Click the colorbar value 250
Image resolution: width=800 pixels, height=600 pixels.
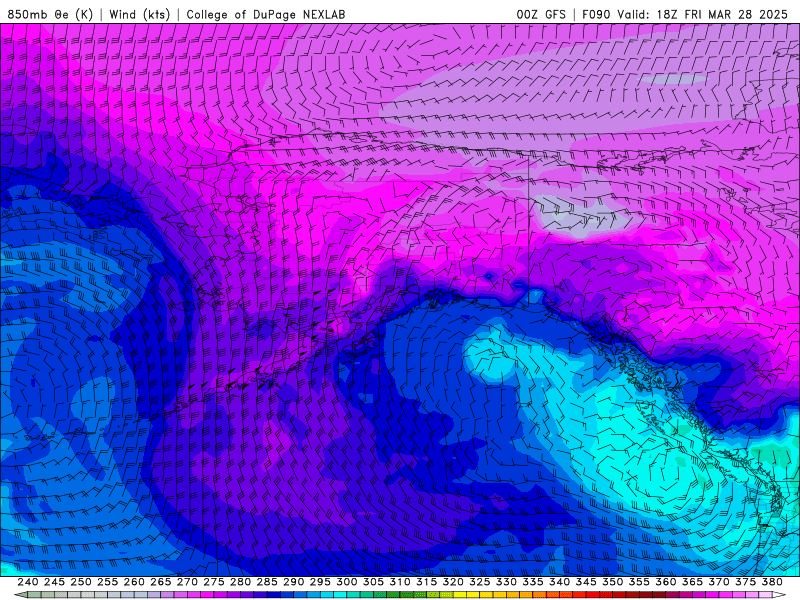81,582
